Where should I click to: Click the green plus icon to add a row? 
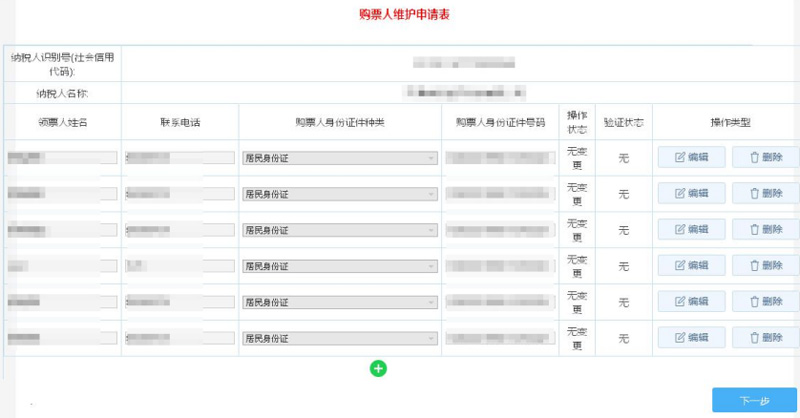click(378, 368)
